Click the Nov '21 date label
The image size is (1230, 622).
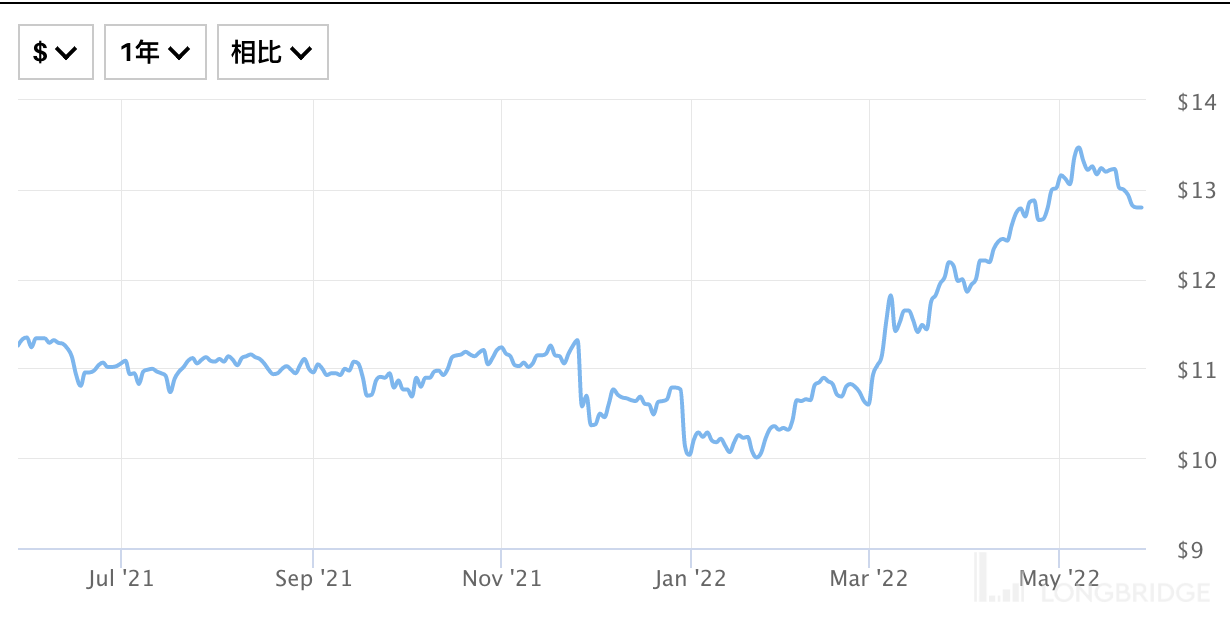[501, 578]
